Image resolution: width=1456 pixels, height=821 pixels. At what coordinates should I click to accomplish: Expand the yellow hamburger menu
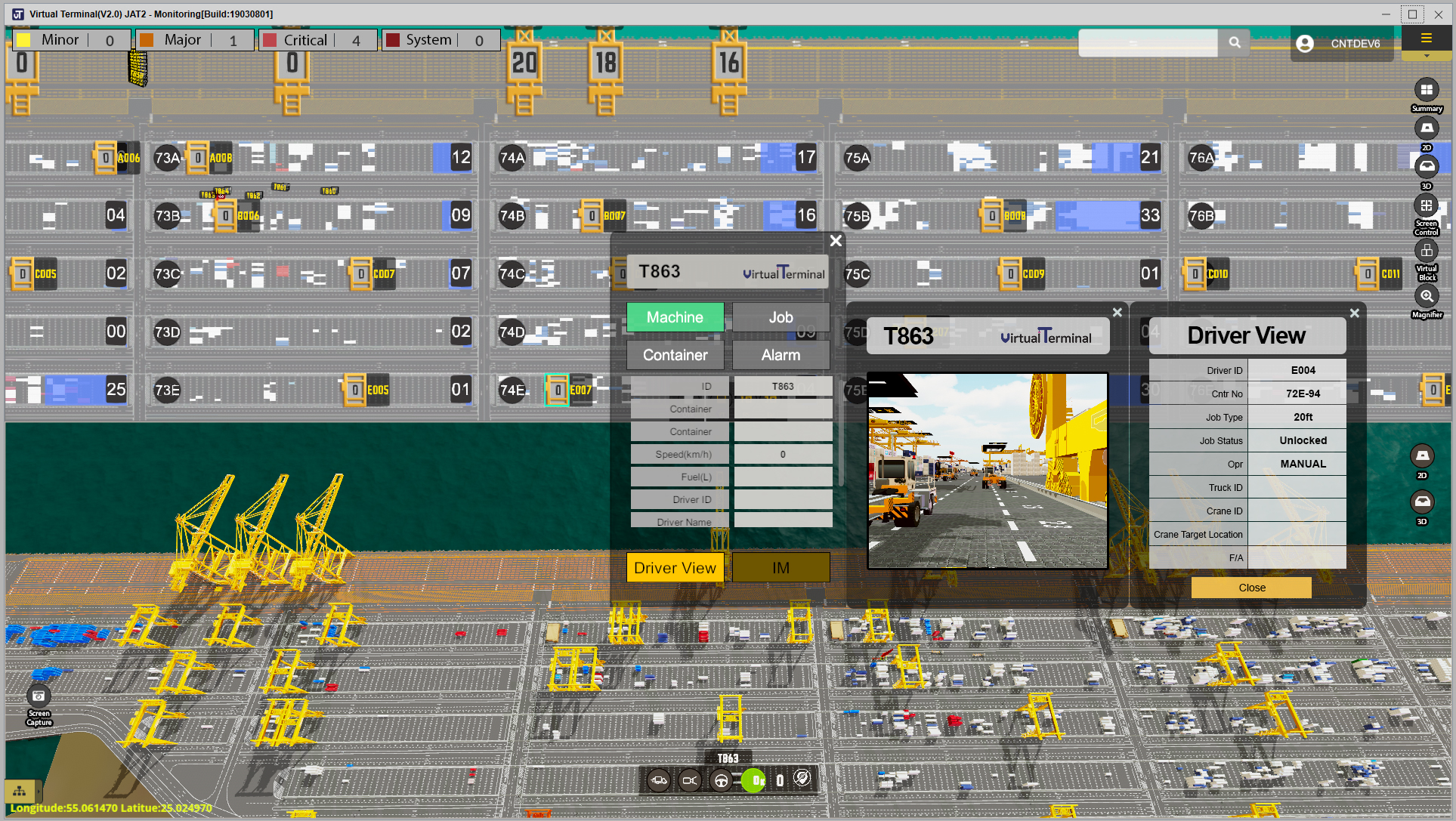coord(1426,39)
